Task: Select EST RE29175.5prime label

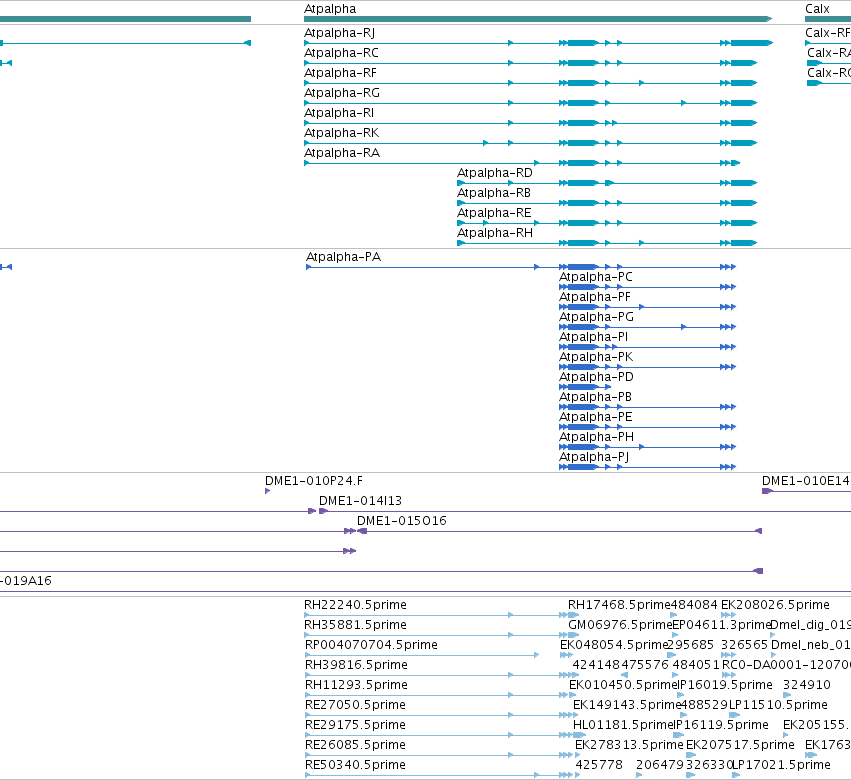Action: pyautogui.click(x=355, y=725)
